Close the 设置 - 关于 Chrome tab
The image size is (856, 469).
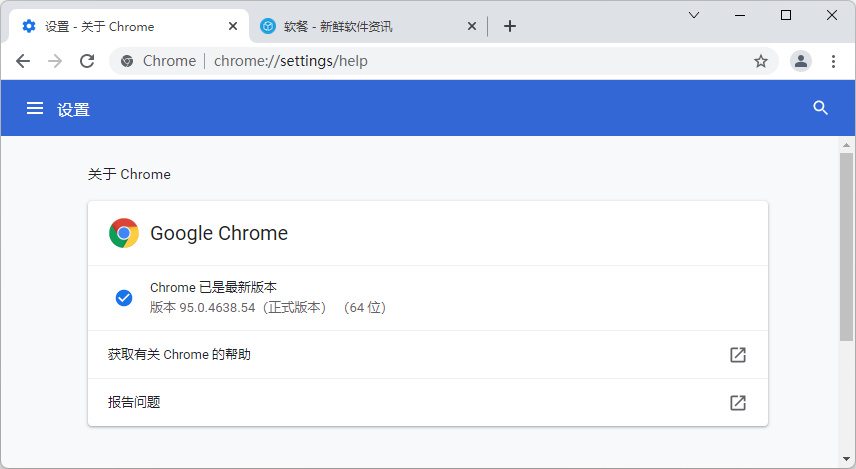[x=233, y=26]
